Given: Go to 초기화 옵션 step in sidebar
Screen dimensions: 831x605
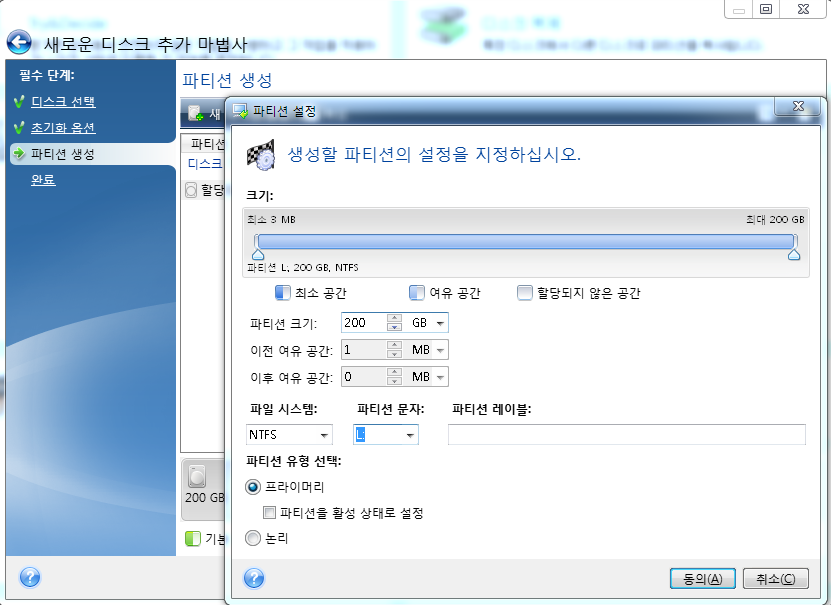Looking at the screenshot, I should (x=63, y=128).
